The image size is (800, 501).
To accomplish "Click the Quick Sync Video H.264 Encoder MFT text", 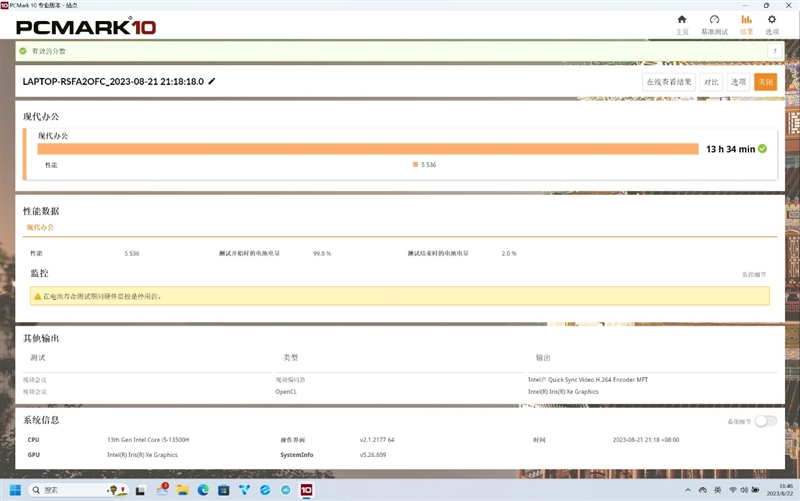I will 588,380.
